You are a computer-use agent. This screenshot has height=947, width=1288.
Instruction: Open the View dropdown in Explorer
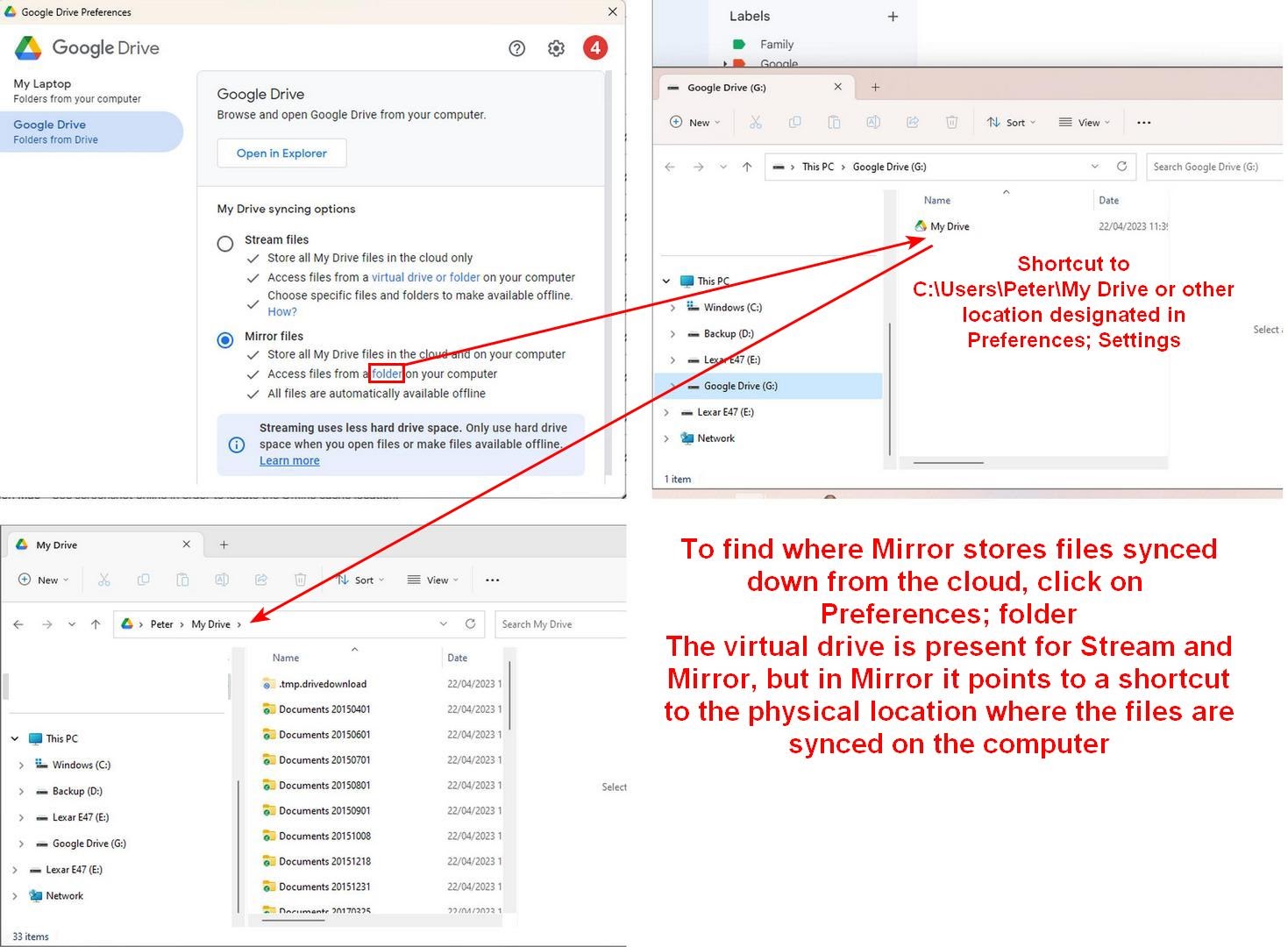[1084, 122]
